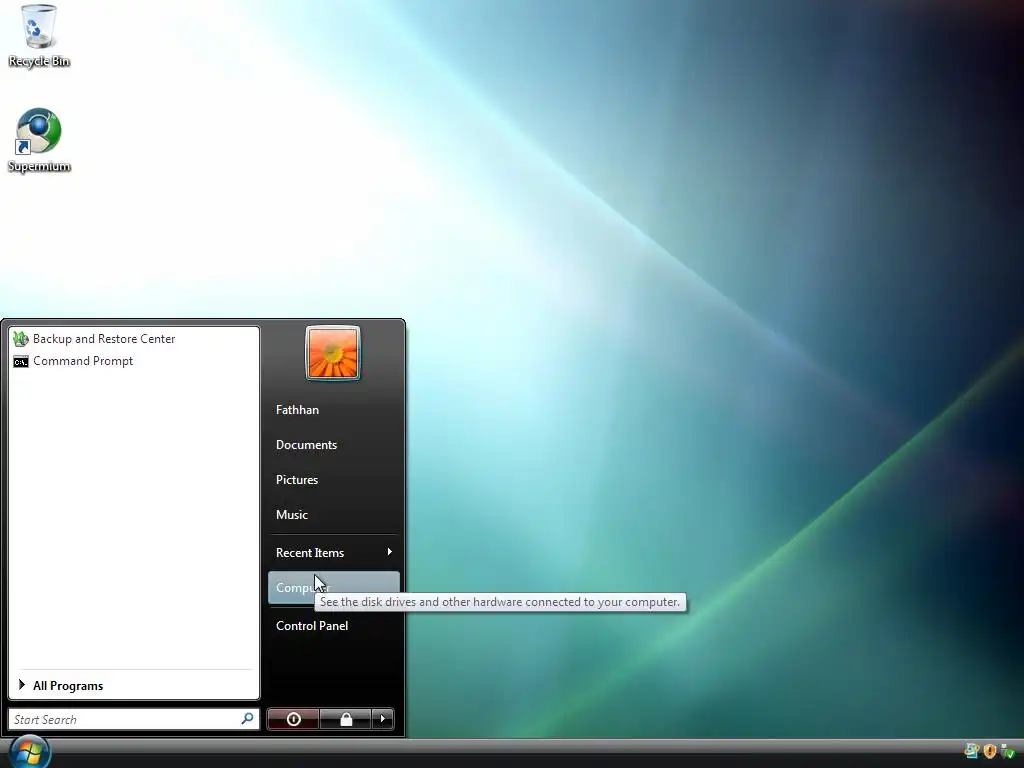Open the Recycle Bin desktop icon
Screen dimensions: 1024x768
[39, 35]
